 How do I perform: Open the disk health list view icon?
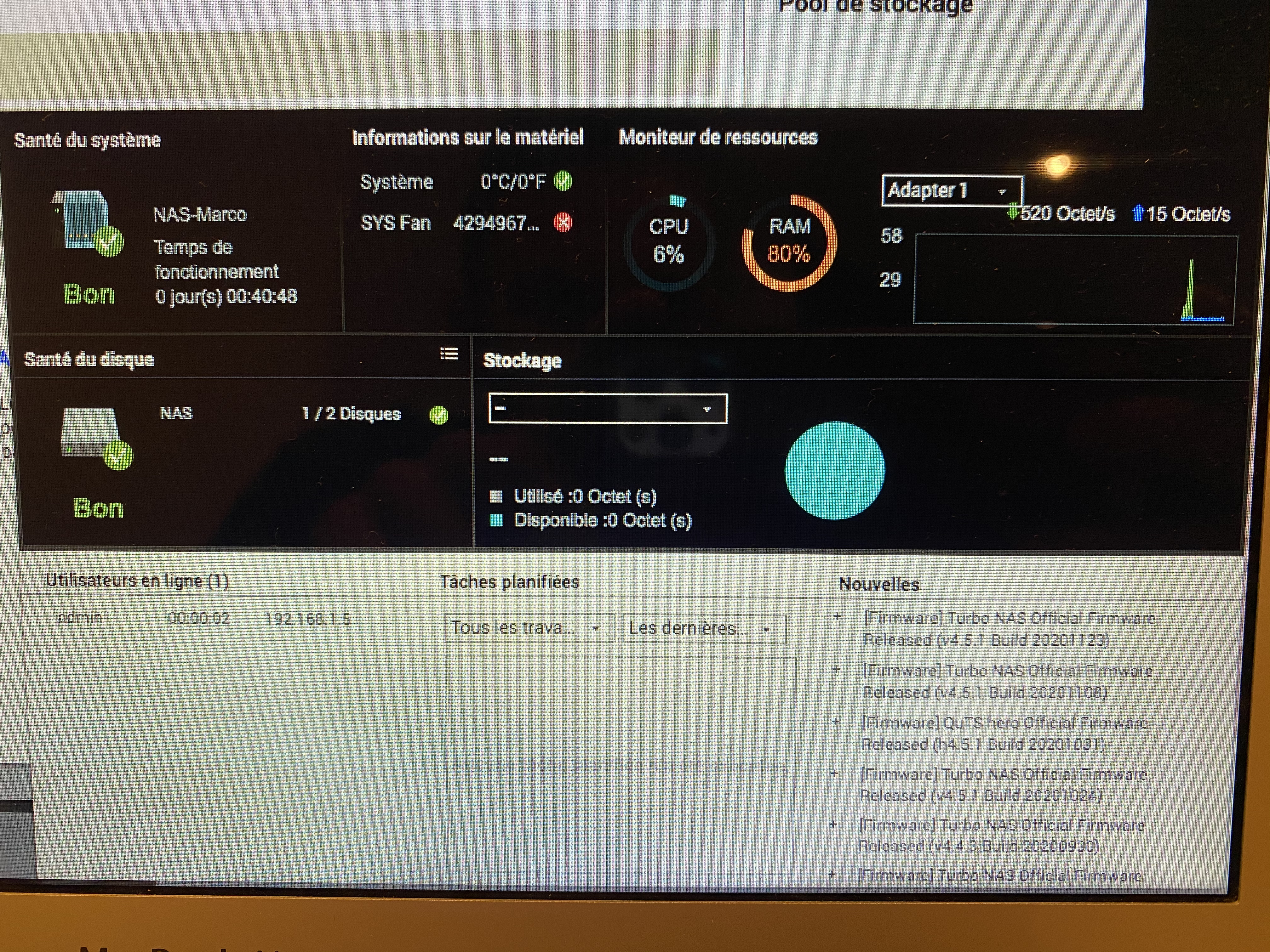click(x=449, y=354)
